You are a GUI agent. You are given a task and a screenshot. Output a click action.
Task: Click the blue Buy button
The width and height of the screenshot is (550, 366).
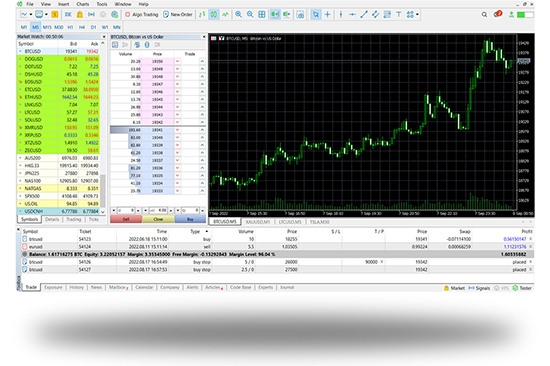click(190, 219)
